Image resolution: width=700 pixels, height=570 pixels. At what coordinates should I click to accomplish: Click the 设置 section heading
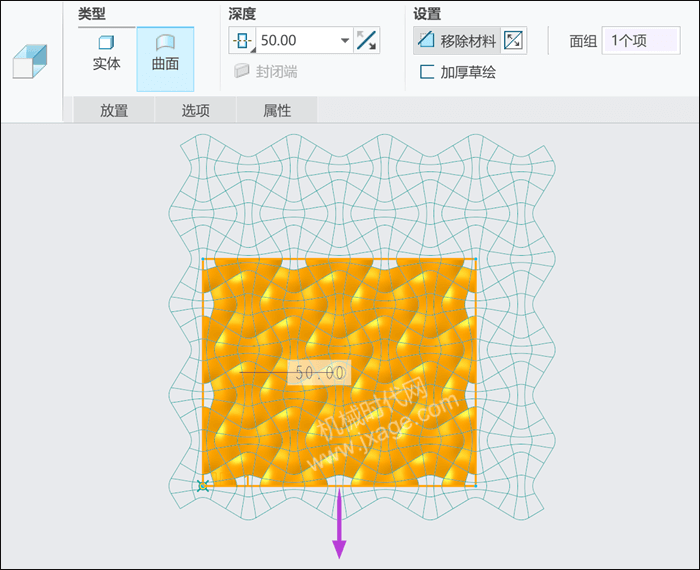427,14
